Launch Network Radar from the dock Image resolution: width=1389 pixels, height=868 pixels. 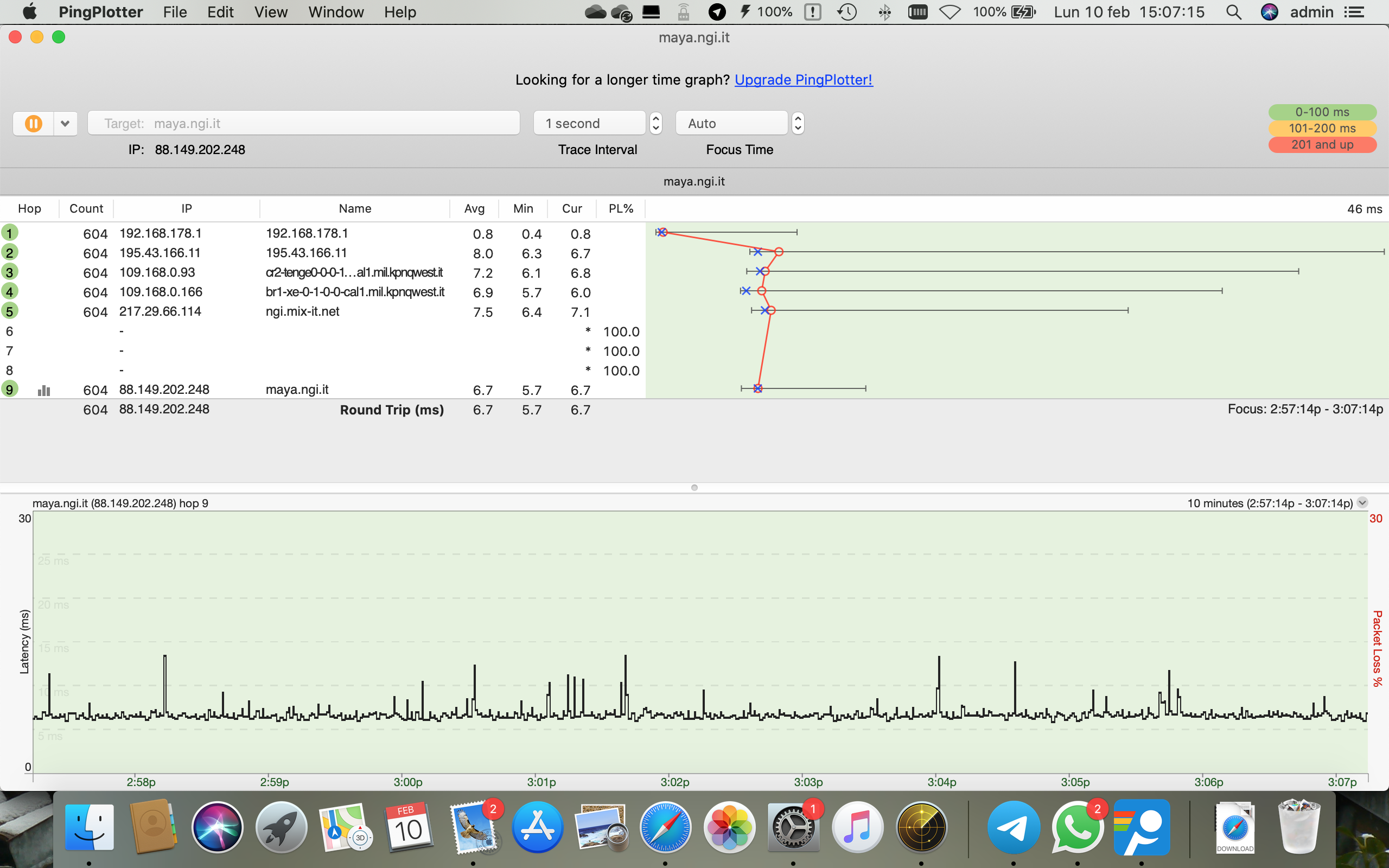click(x=921, y=827)
